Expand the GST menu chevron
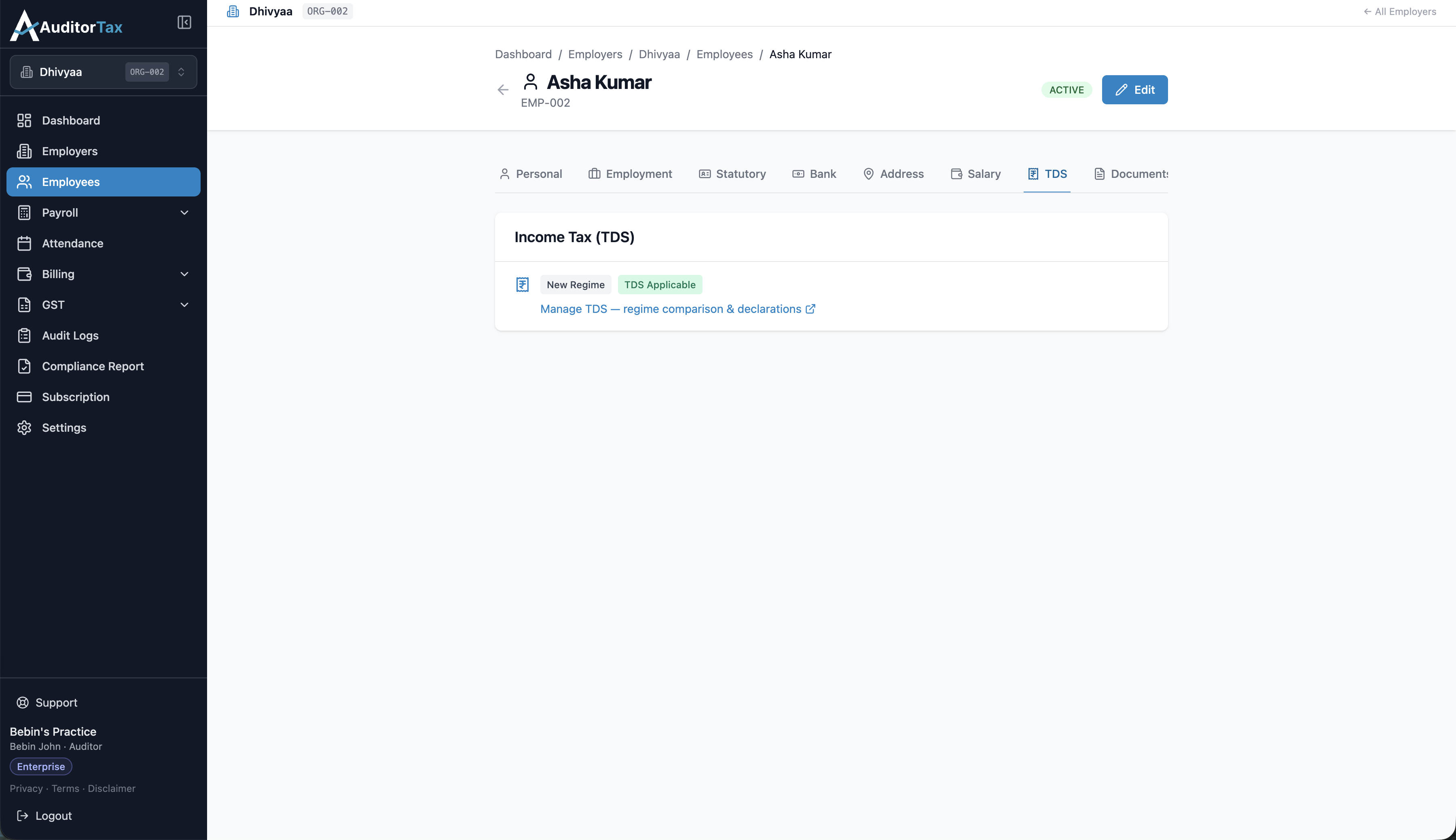The image size is (1456, 840). click(x=185, y=305)
